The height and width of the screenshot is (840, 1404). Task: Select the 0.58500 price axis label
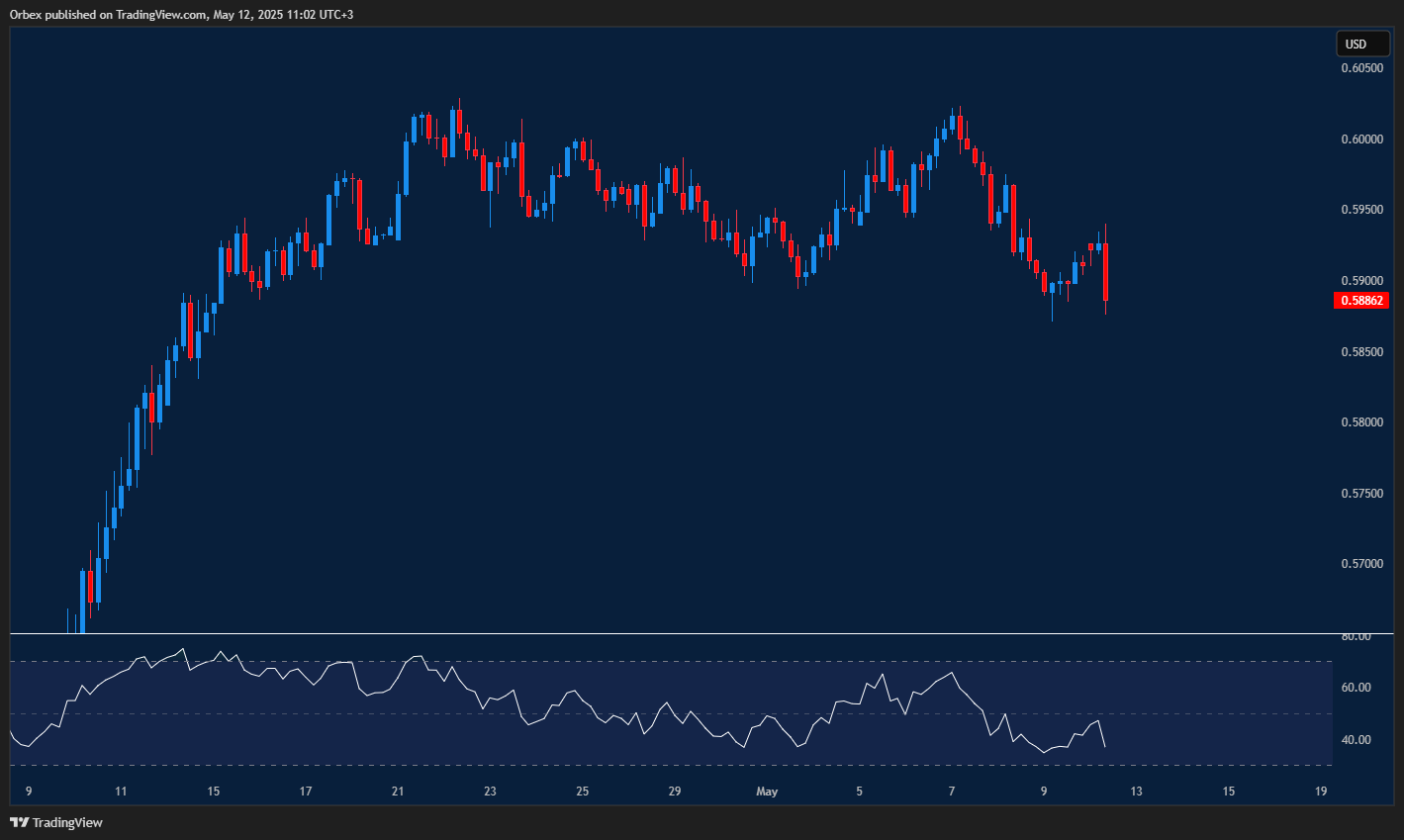[1361, 352]
